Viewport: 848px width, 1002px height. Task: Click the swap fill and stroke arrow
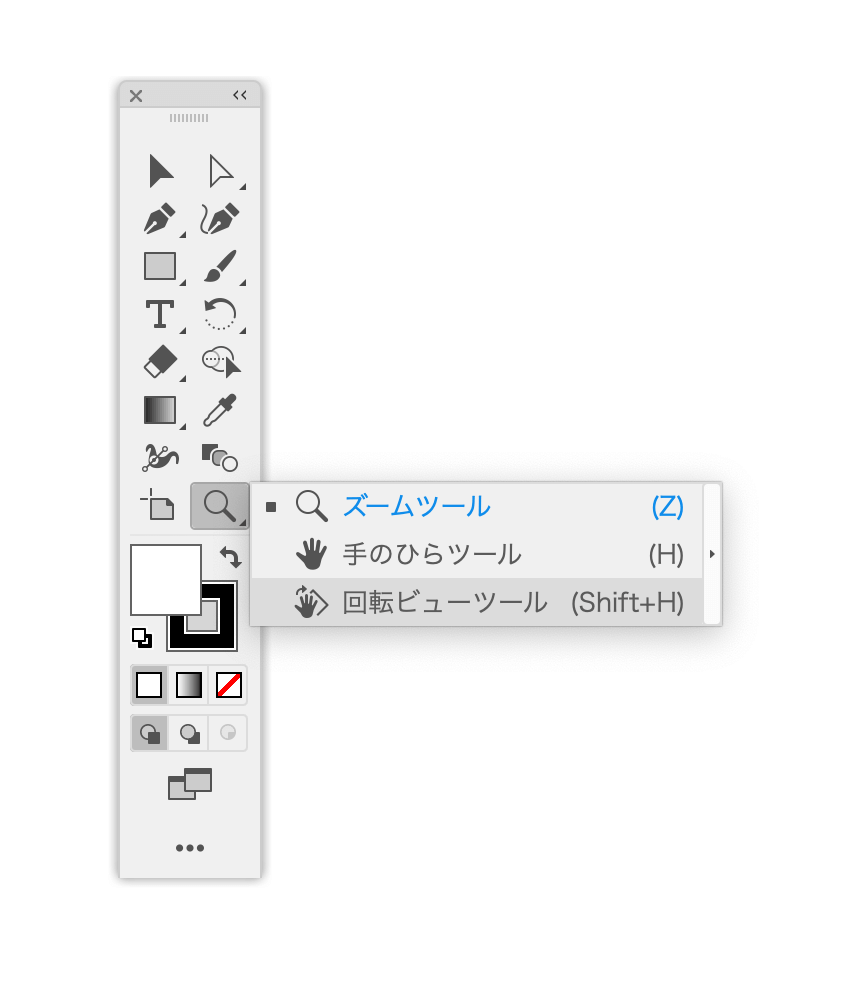coord(230,557)
